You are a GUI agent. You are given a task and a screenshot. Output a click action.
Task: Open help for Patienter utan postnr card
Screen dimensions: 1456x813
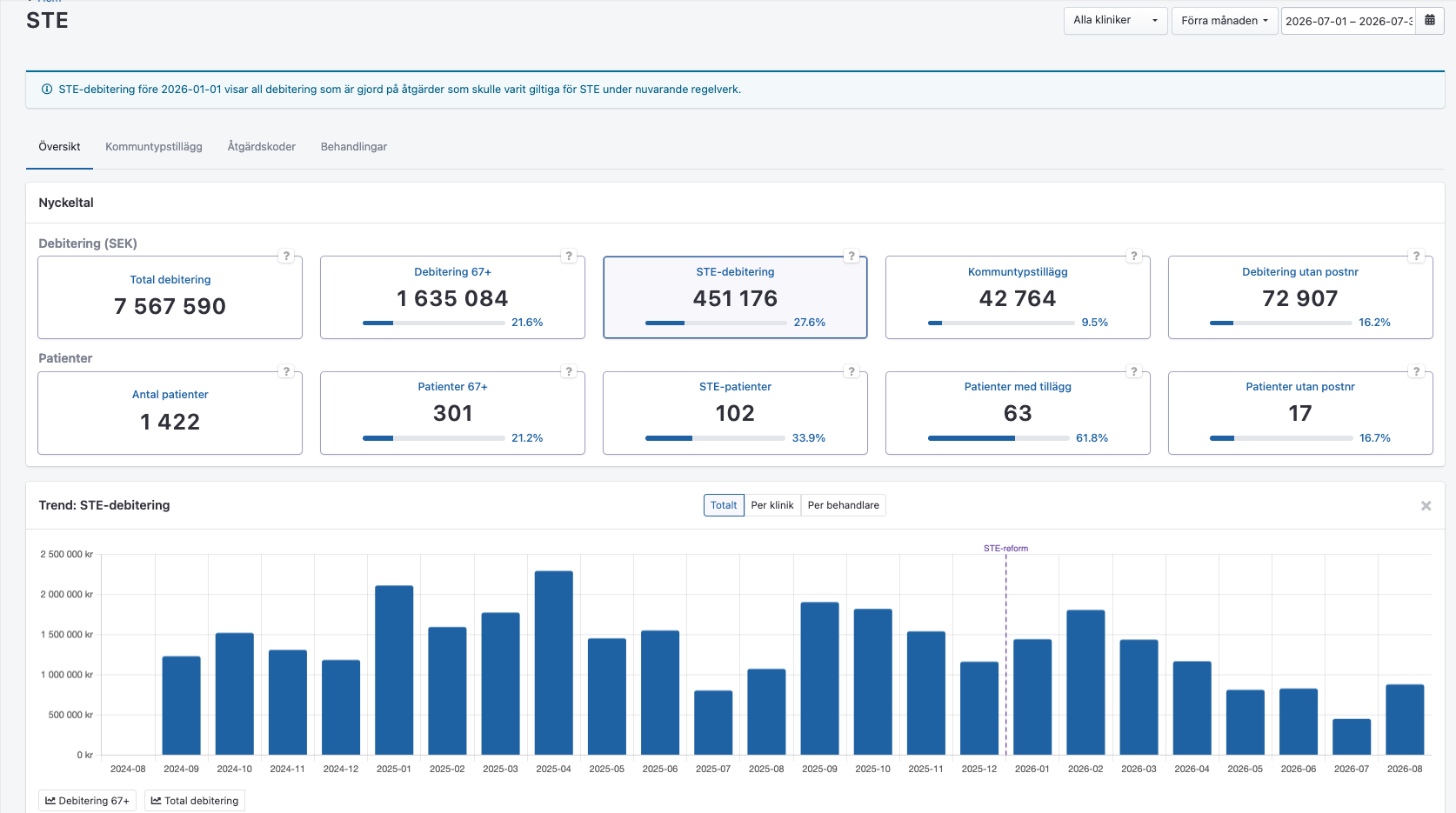(x=1416, y=371)
